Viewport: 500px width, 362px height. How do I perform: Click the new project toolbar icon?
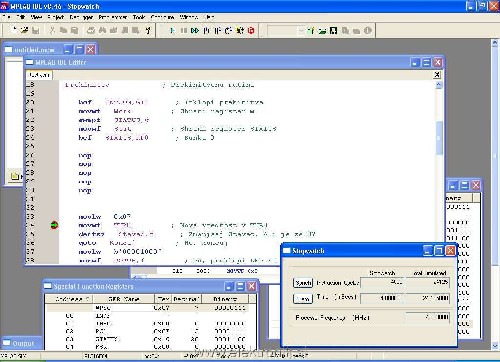(311, 31)
